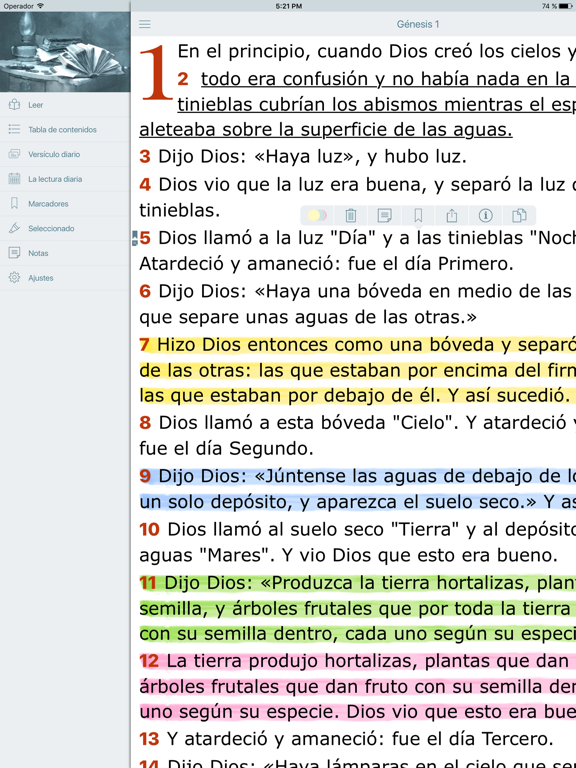Click the Tabla de contenidos list icon
576x768 pixels.
coord(14,129)
